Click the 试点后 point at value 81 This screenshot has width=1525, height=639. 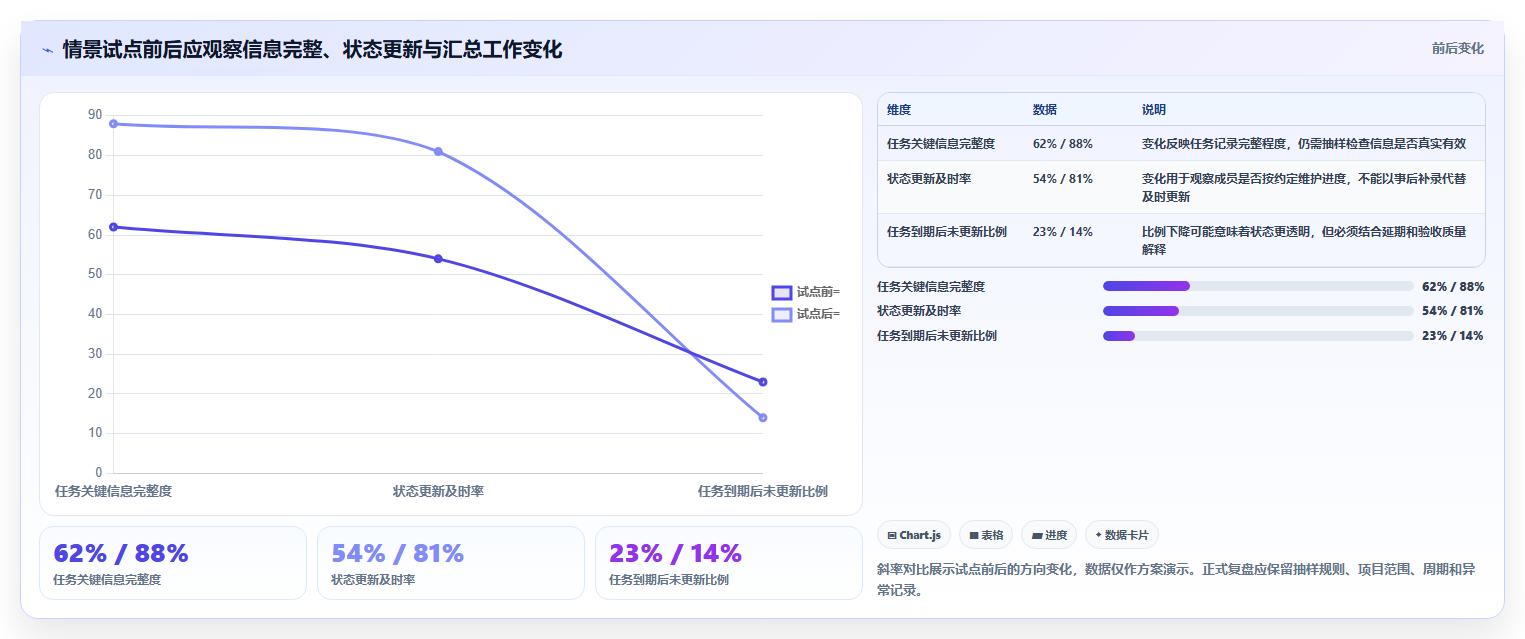coord(438,151)
